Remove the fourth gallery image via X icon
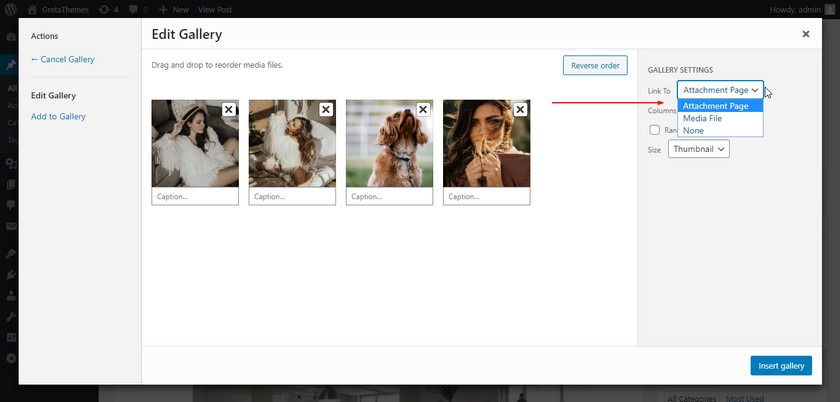 (x=520, y=110)
